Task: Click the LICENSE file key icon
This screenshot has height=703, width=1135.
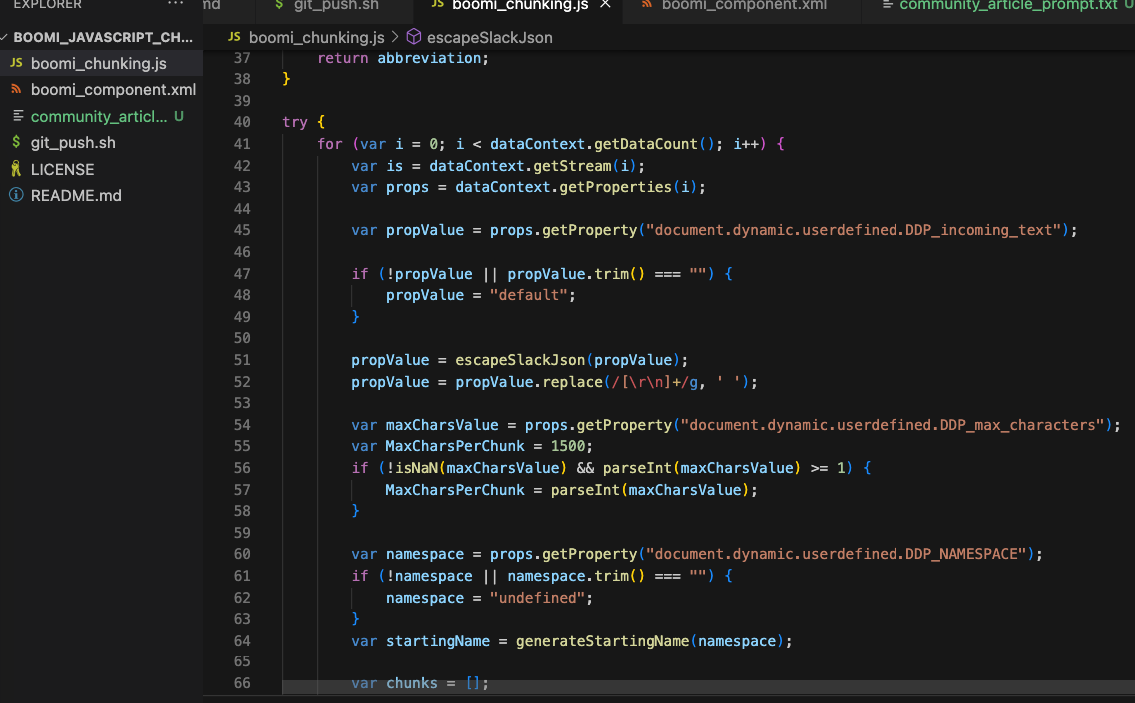Action: (x=16, y=169)
